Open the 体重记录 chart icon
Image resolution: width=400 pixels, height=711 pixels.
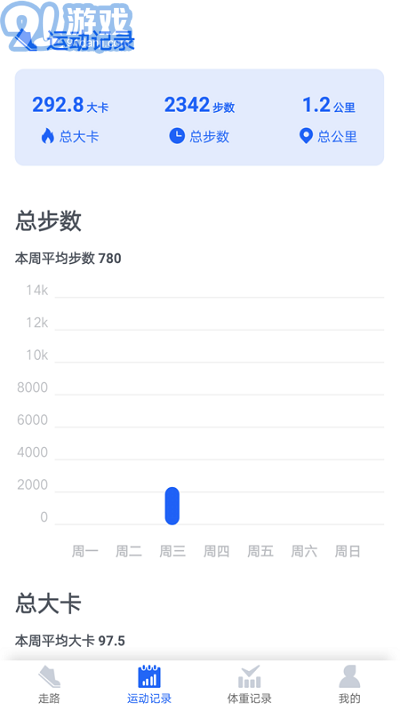[249, 677]
